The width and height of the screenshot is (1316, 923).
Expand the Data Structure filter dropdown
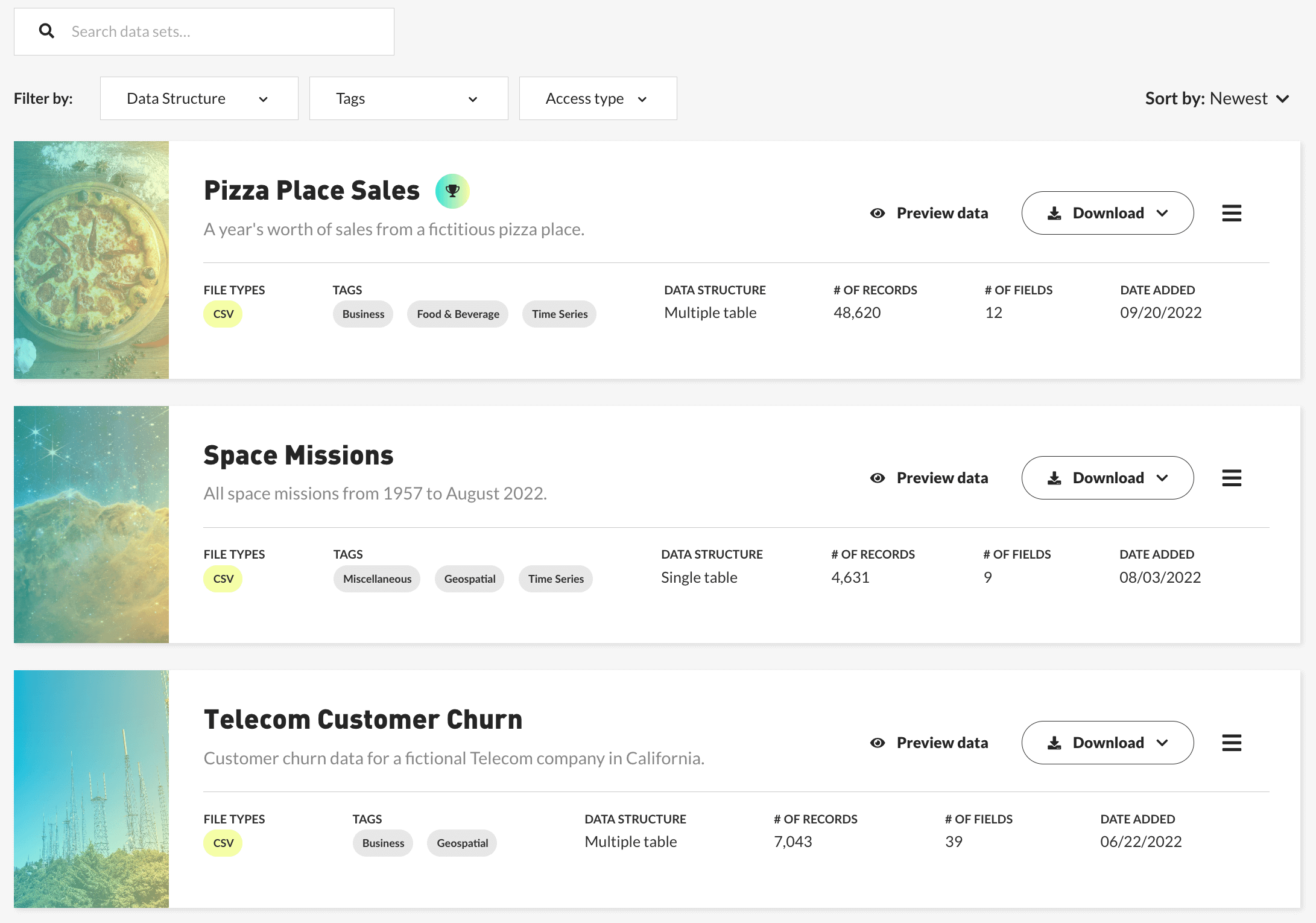point(199,98)
